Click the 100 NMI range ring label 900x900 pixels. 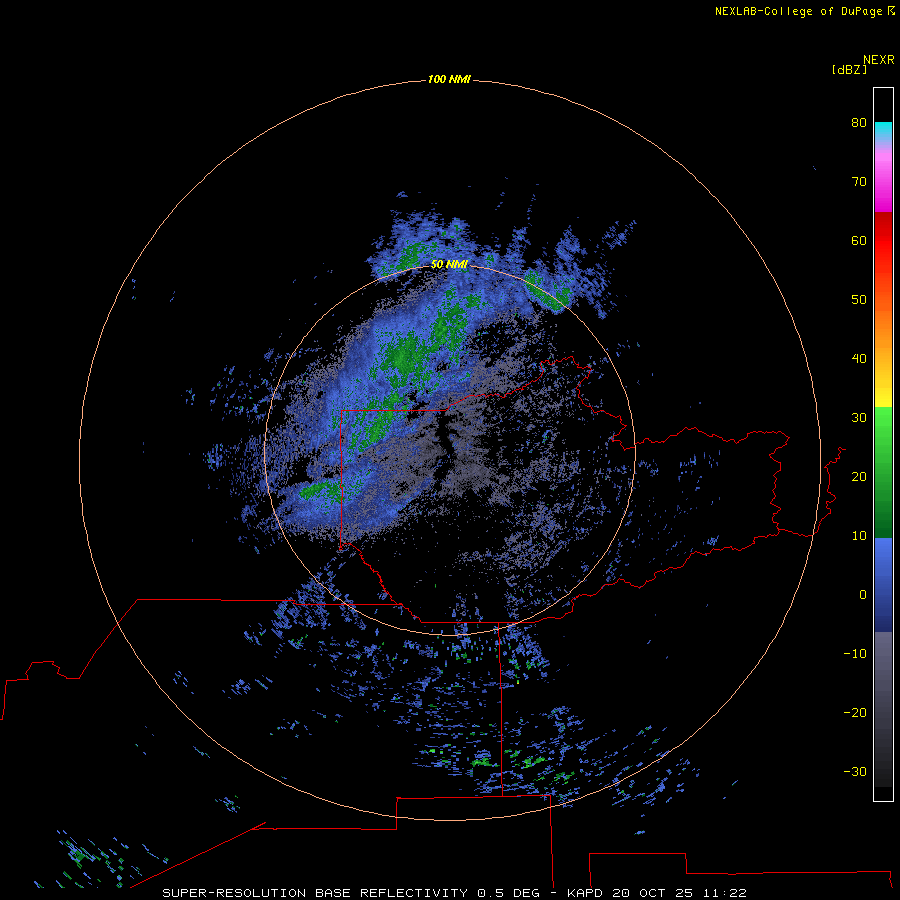click(449, 79)
